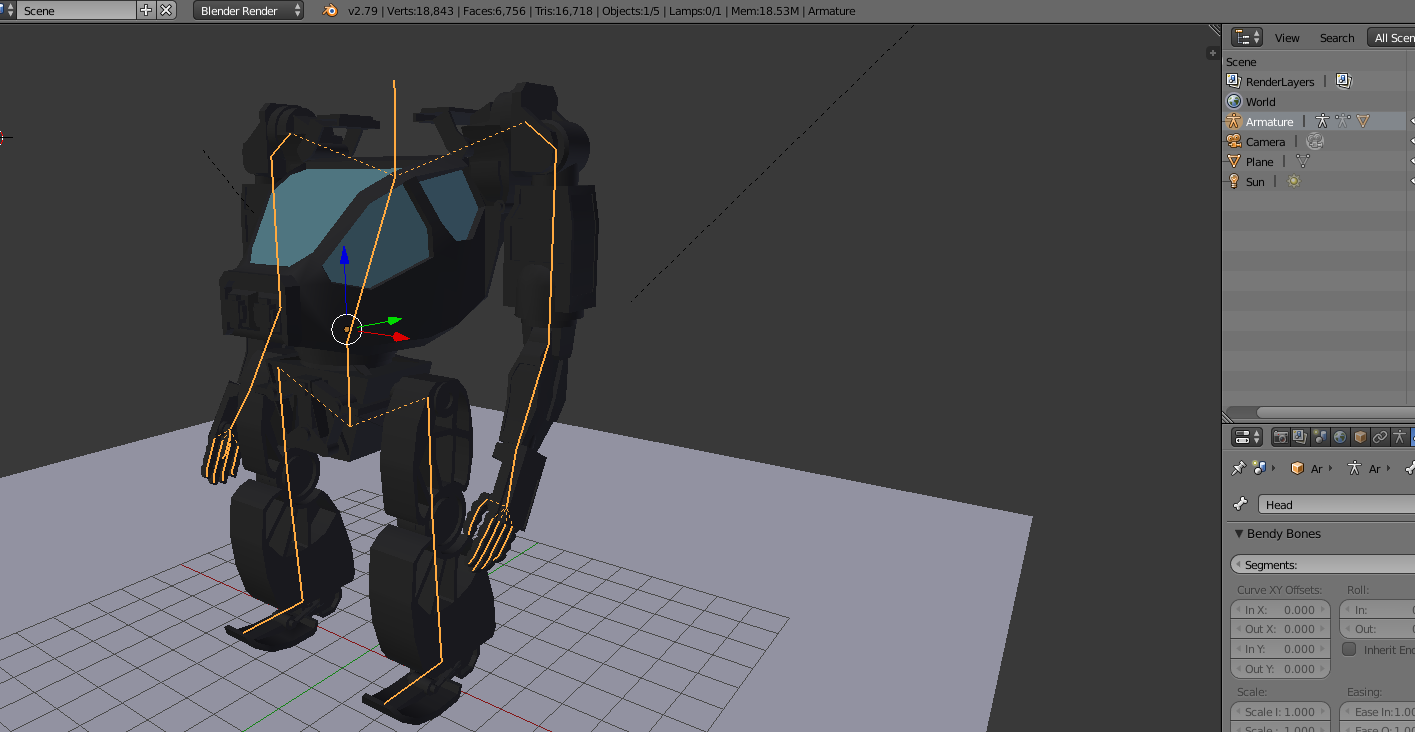Viewport: 1415px width, 732px height.
Task: Collapse the Bendy Bones panel
Action: point(1239,534)
